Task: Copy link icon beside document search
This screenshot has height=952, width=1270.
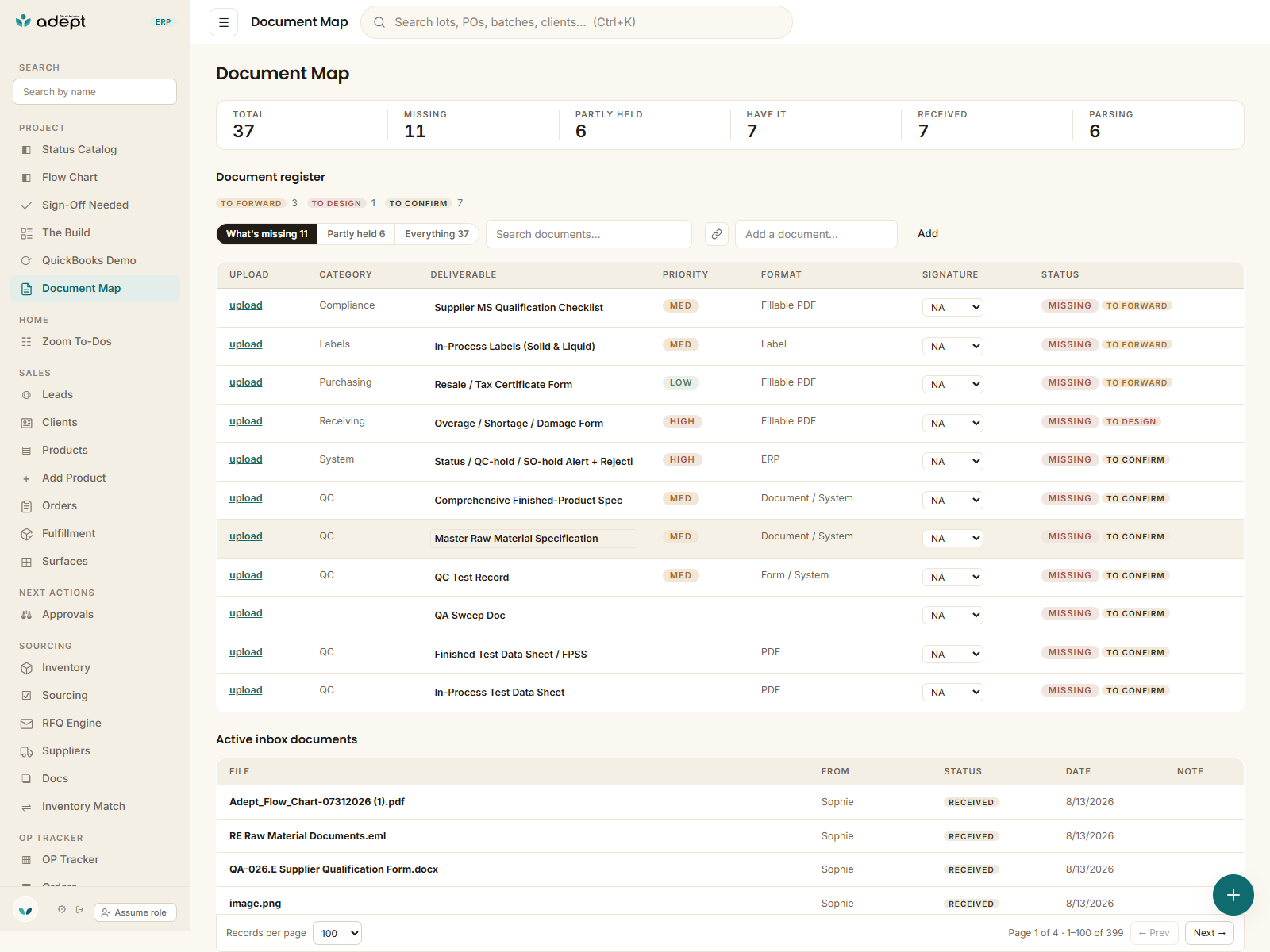Action: point(717,234)
